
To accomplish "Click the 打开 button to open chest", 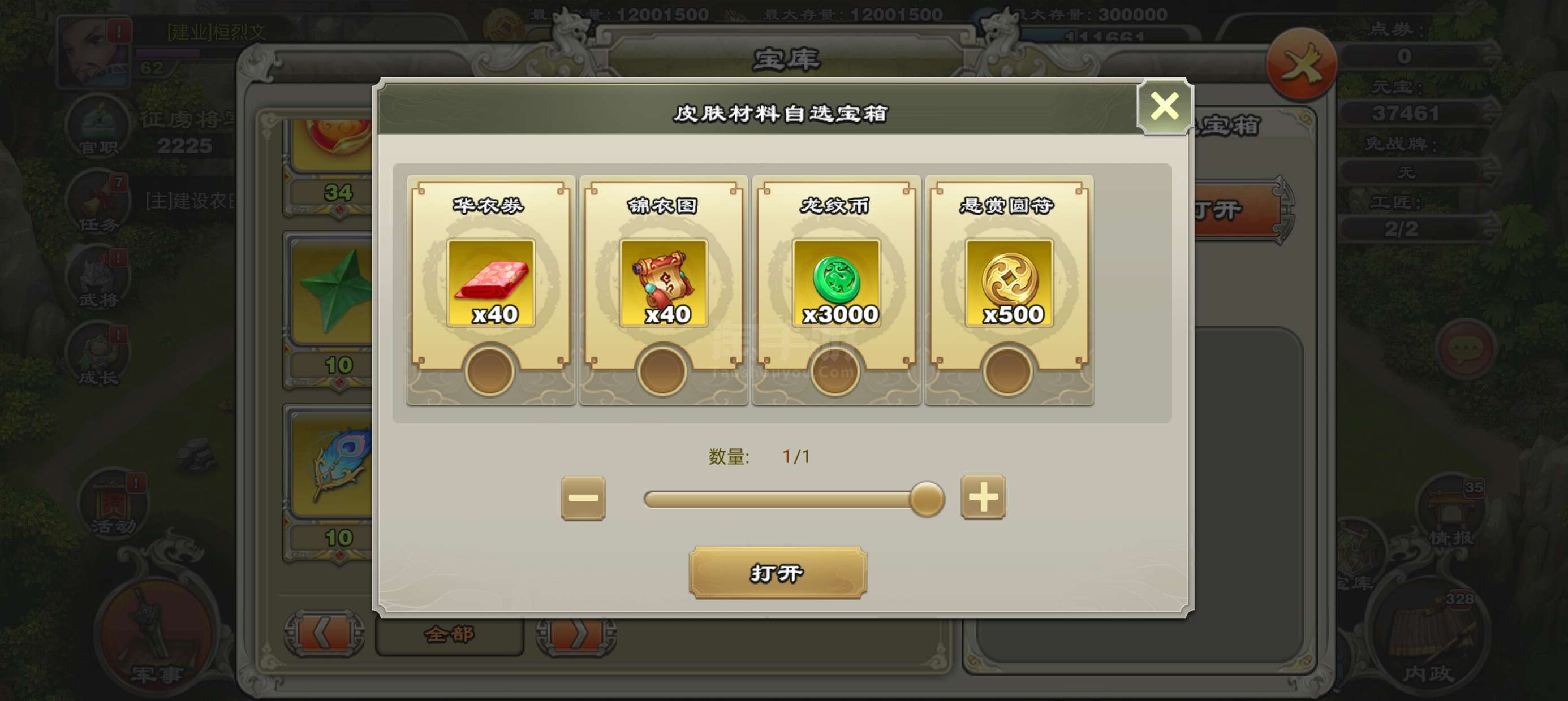I will [777, 573].
